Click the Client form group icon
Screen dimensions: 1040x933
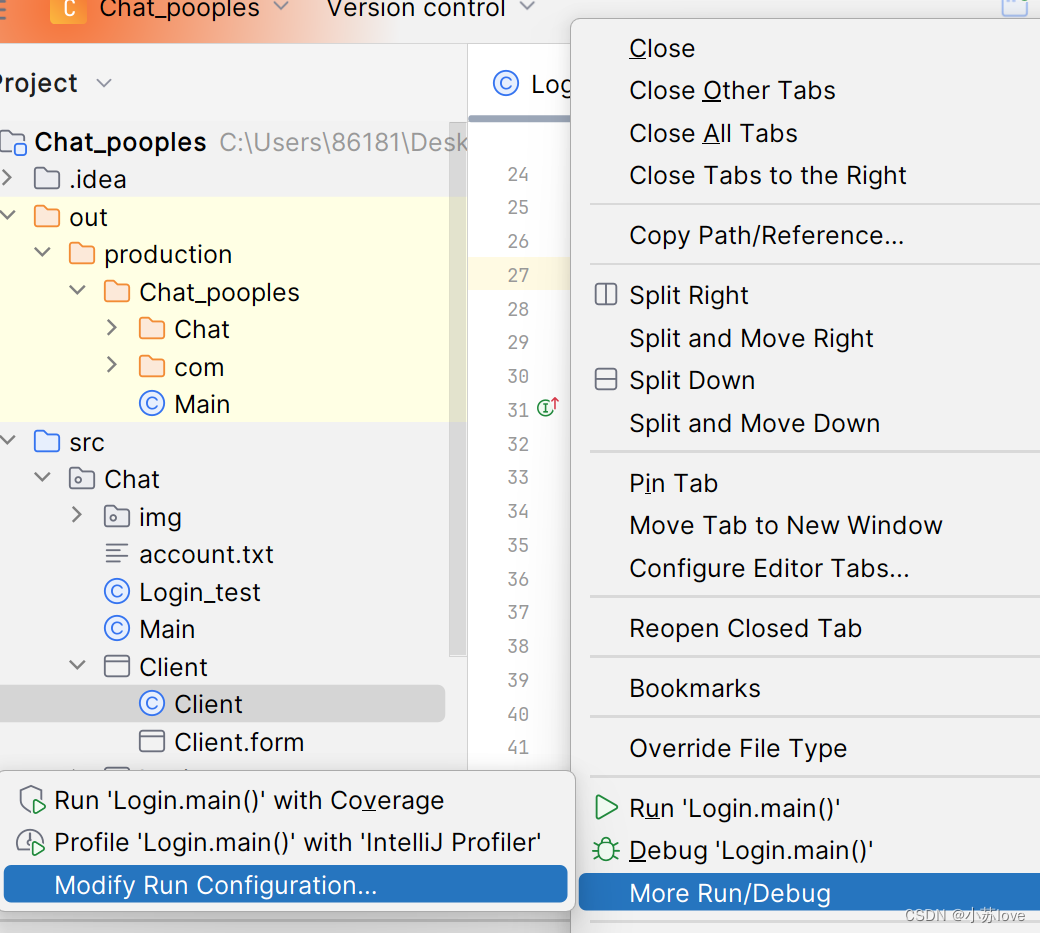point(117,666)
